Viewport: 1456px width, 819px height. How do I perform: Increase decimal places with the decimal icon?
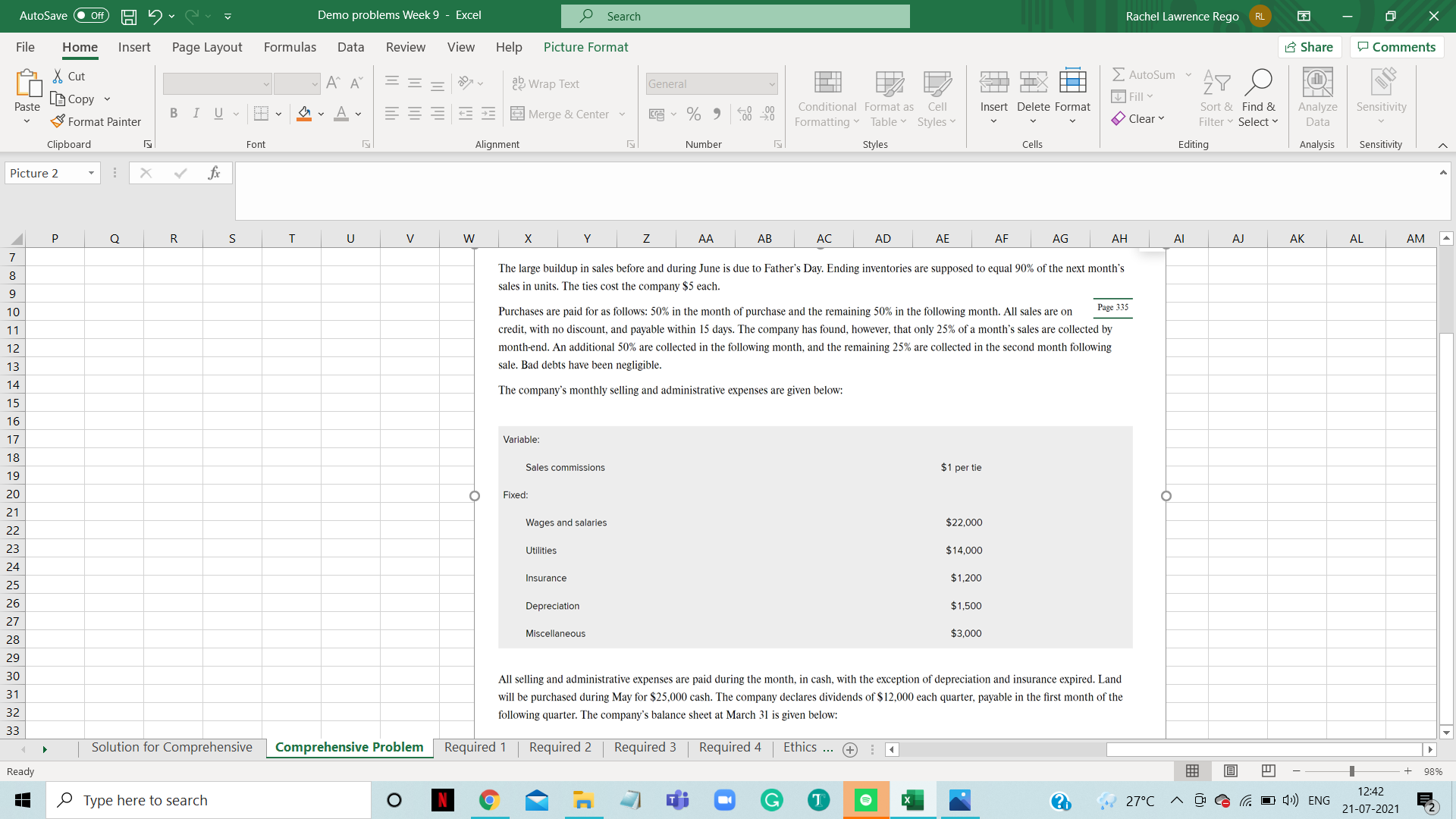click(745, 113)
